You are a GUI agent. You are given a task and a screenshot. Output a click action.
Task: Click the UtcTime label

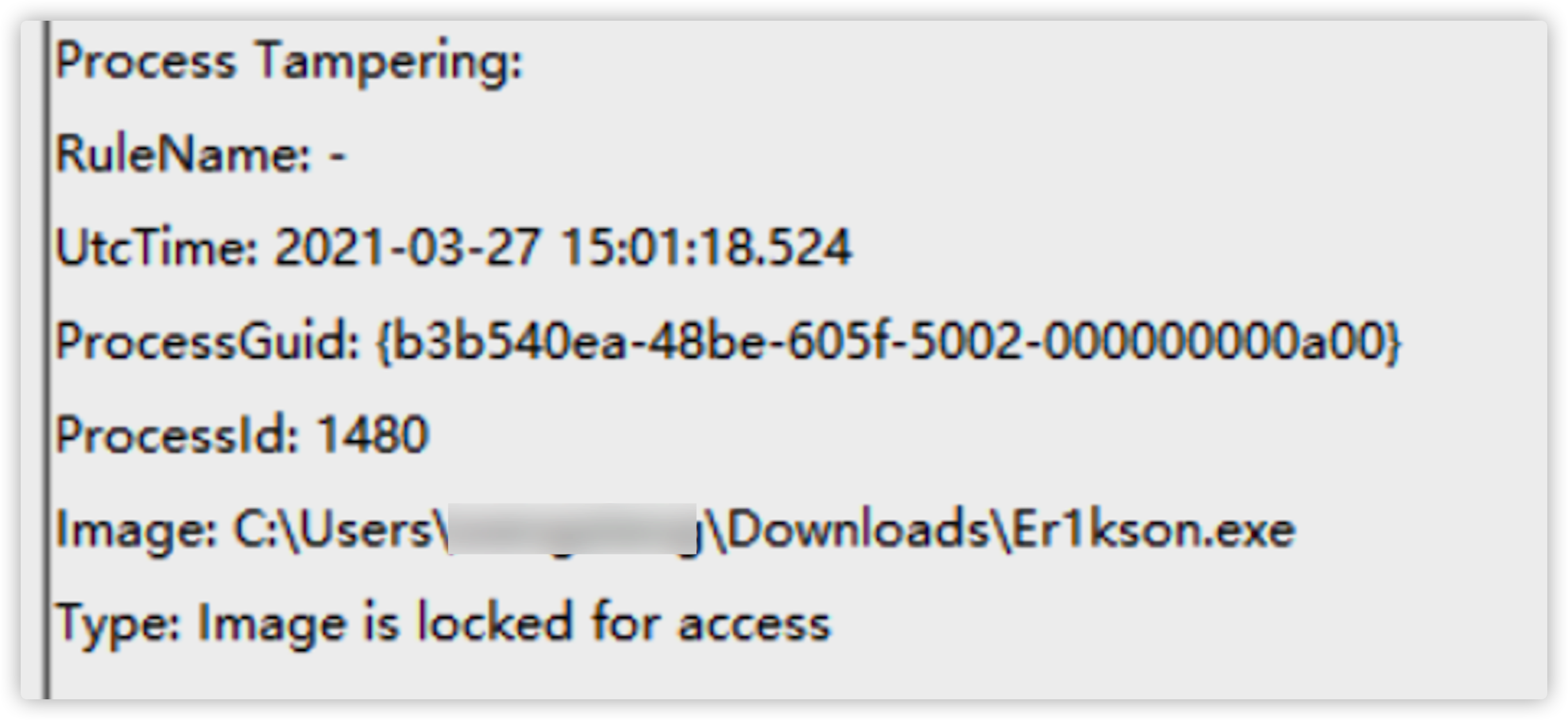(x=157, y=247)
